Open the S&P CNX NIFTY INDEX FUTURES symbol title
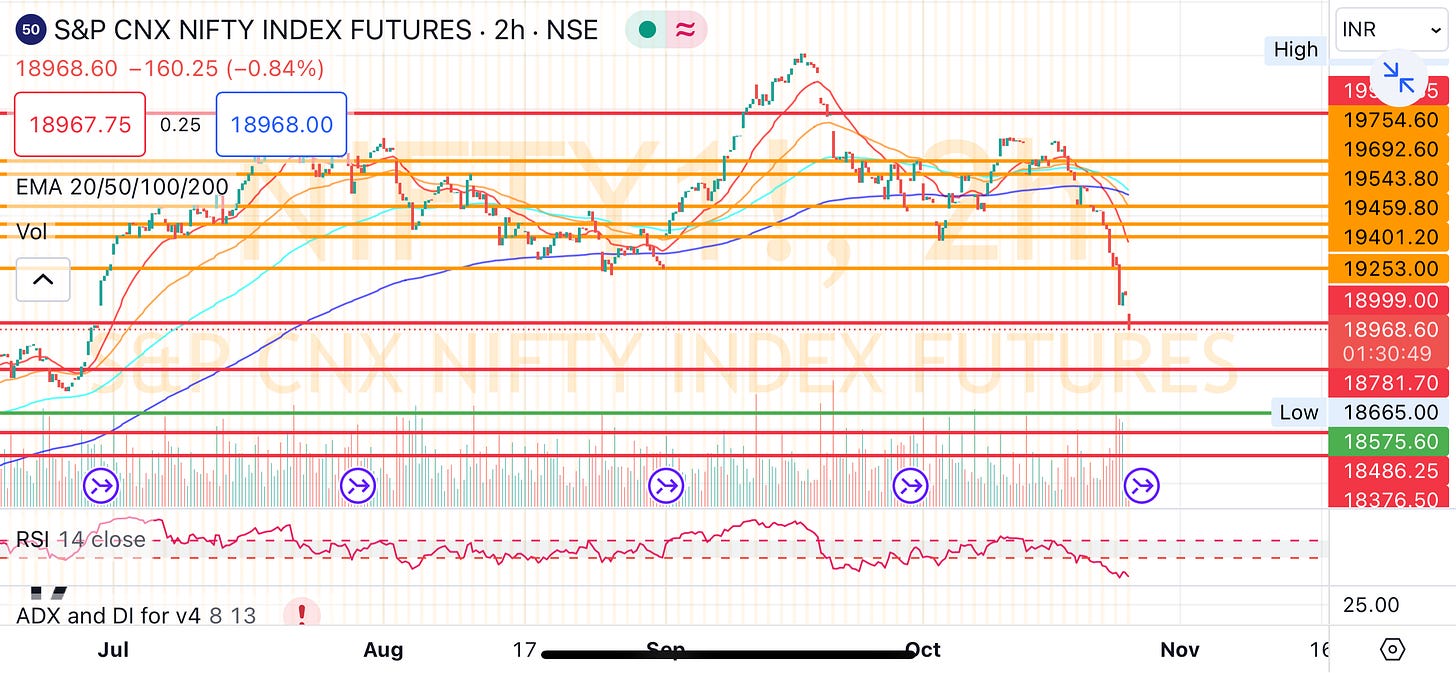This screenshot has height=673, width=1456. (x=325, y=30)
